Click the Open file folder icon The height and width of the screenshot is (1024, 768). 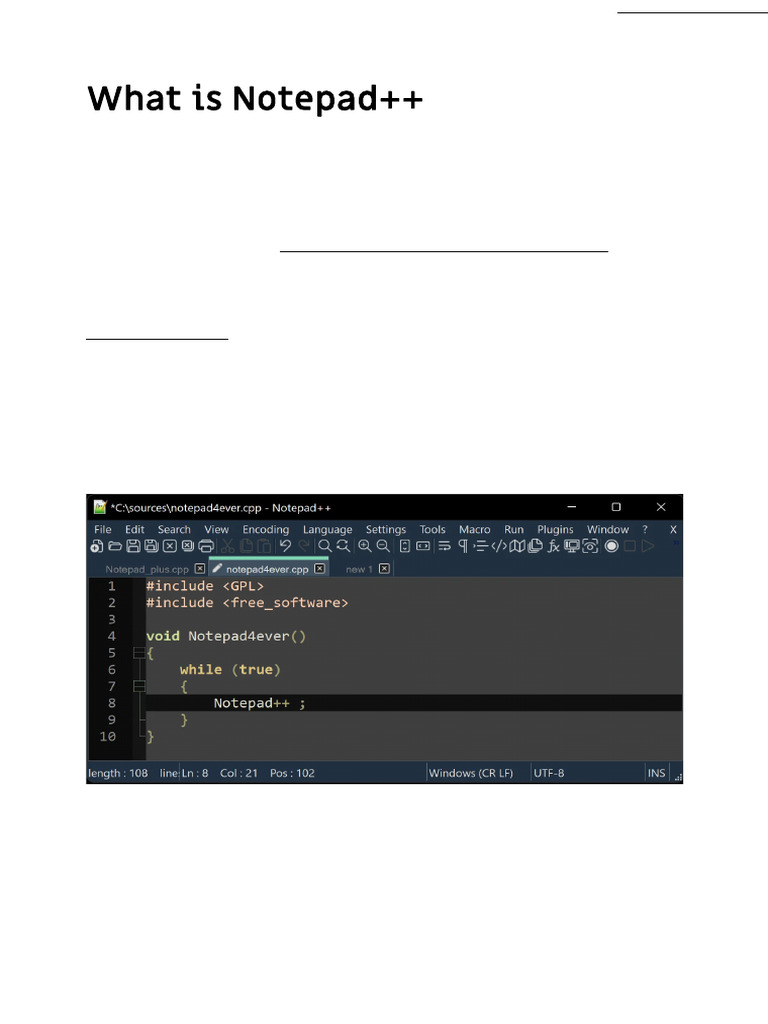[x=115, y=546]
